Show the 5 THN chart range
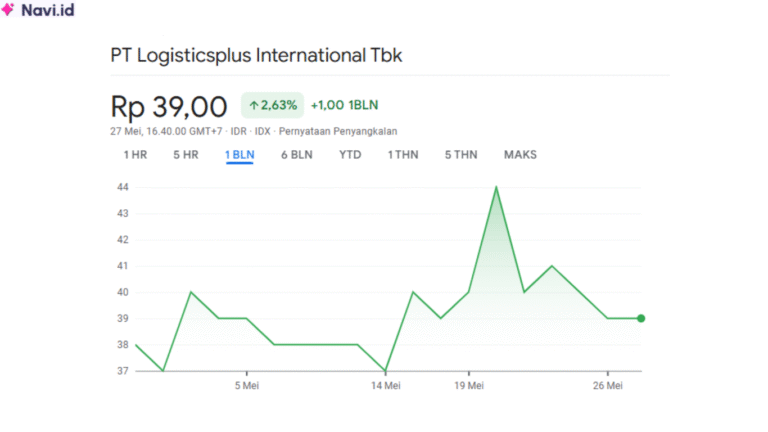The image size is (768, 432). tap(461, 155)
